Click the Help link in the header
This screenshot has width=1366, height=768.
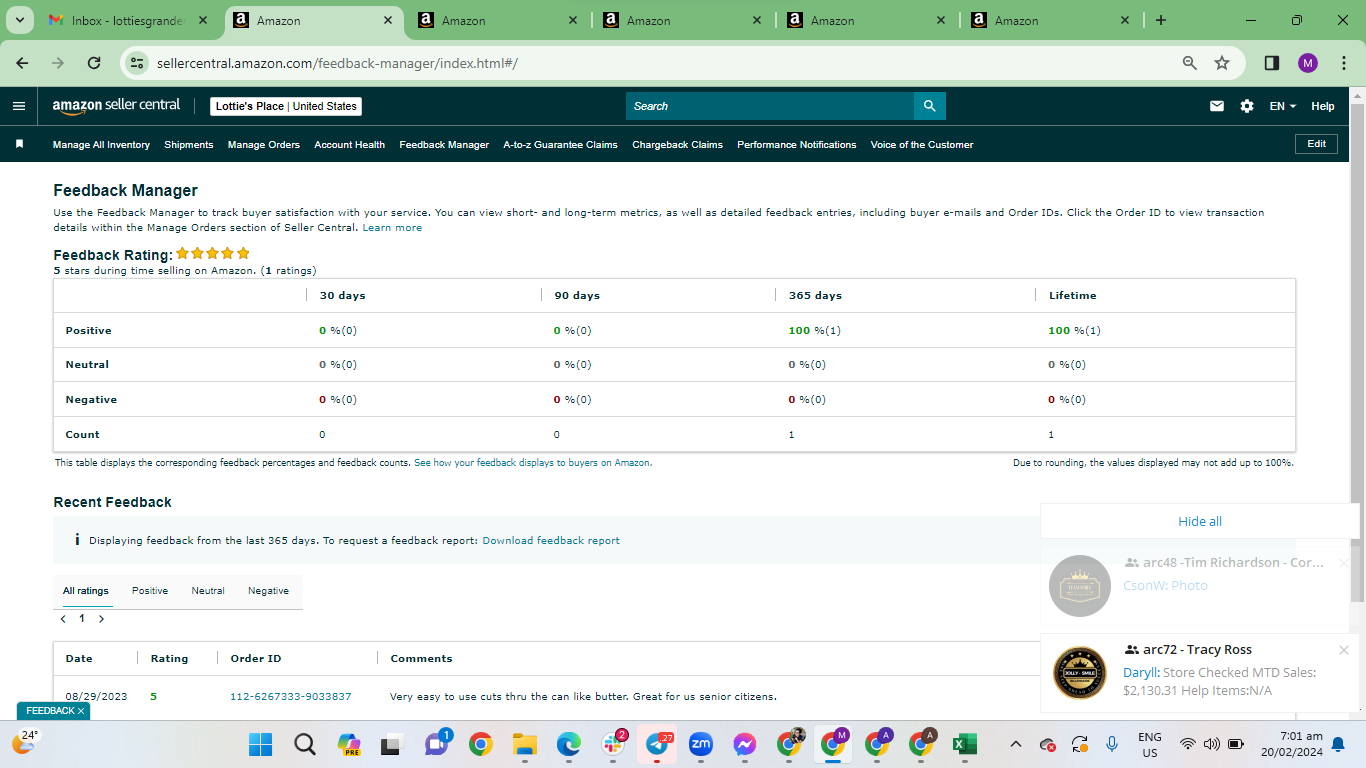pos(1323,106)
